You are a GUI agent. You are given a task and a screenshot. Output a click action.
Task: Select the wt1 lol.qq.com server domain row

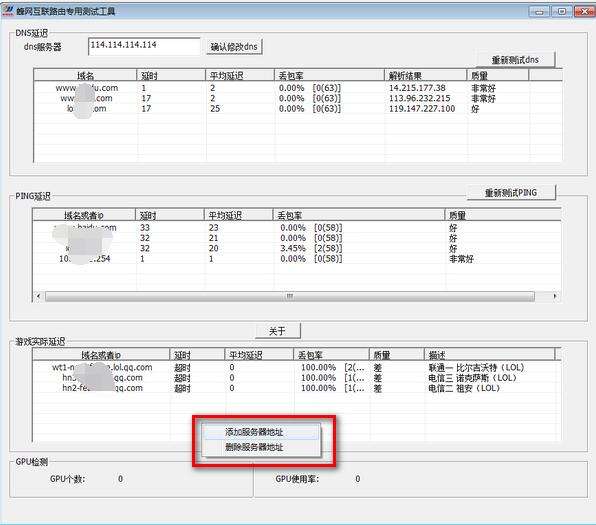click(102, 368)
